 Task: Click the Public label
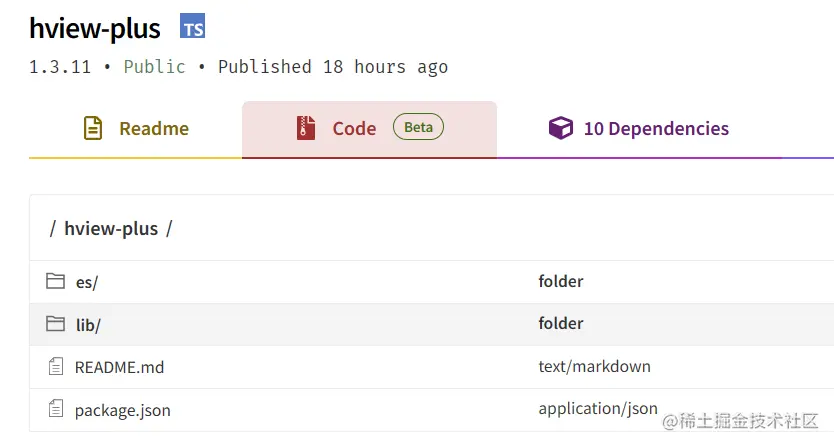(x=154, y=67)
